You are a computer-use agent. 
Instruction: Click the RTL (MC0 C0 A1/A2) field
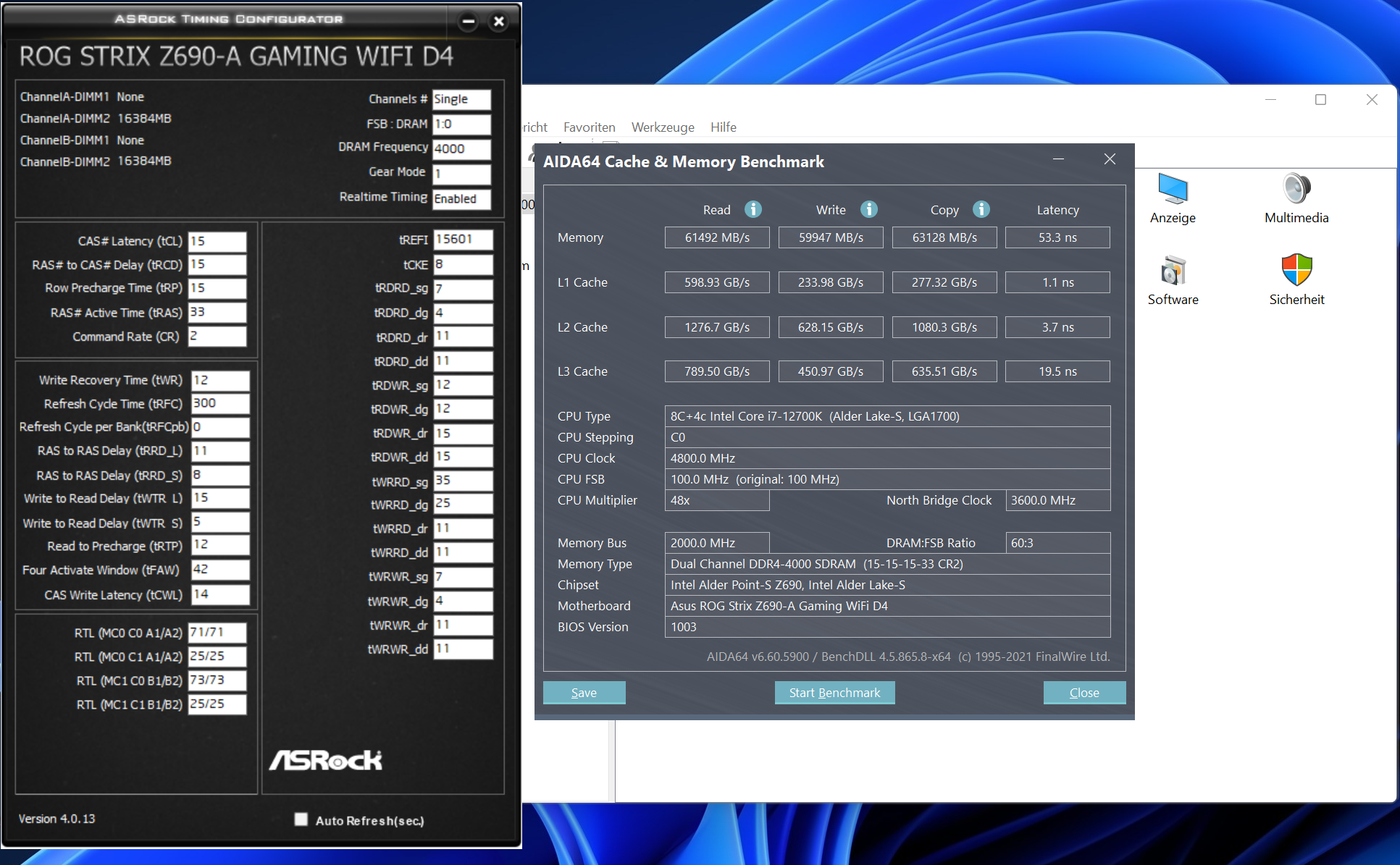(217, 632)
